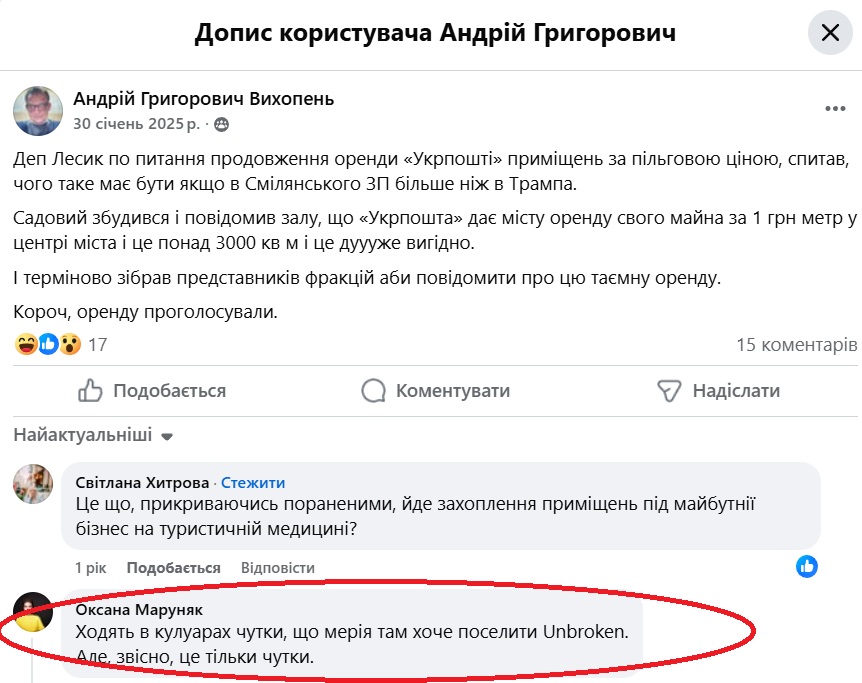Reply to Світлана's comment via Відповісти
This screenshot has width=862, height=683.
(278, 568)
